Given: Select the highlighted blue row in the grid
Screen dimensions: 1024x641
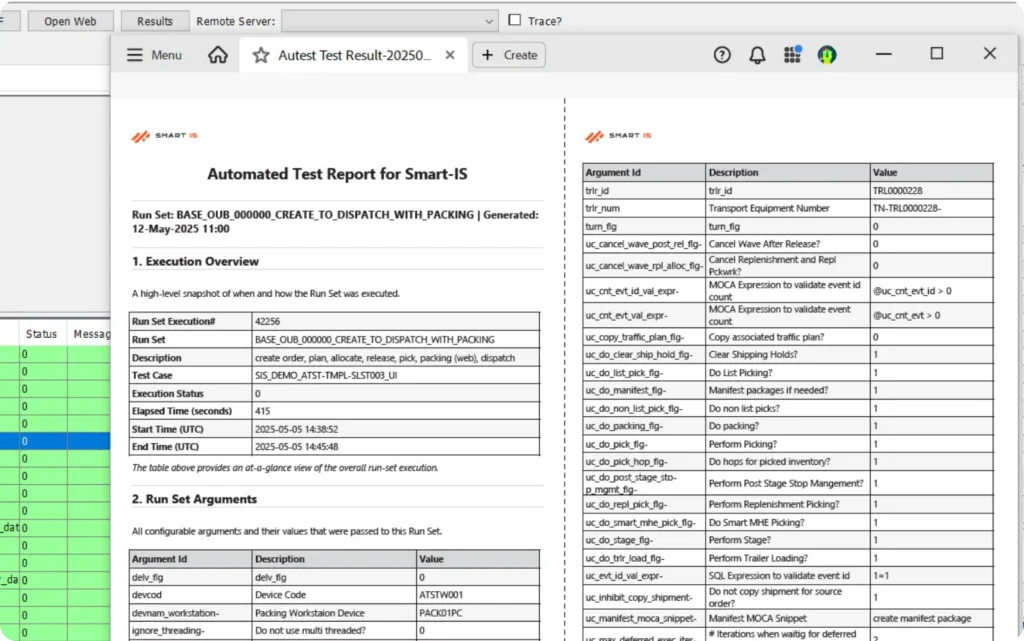Looking at the screenshot, I should (x=55, y=441).
